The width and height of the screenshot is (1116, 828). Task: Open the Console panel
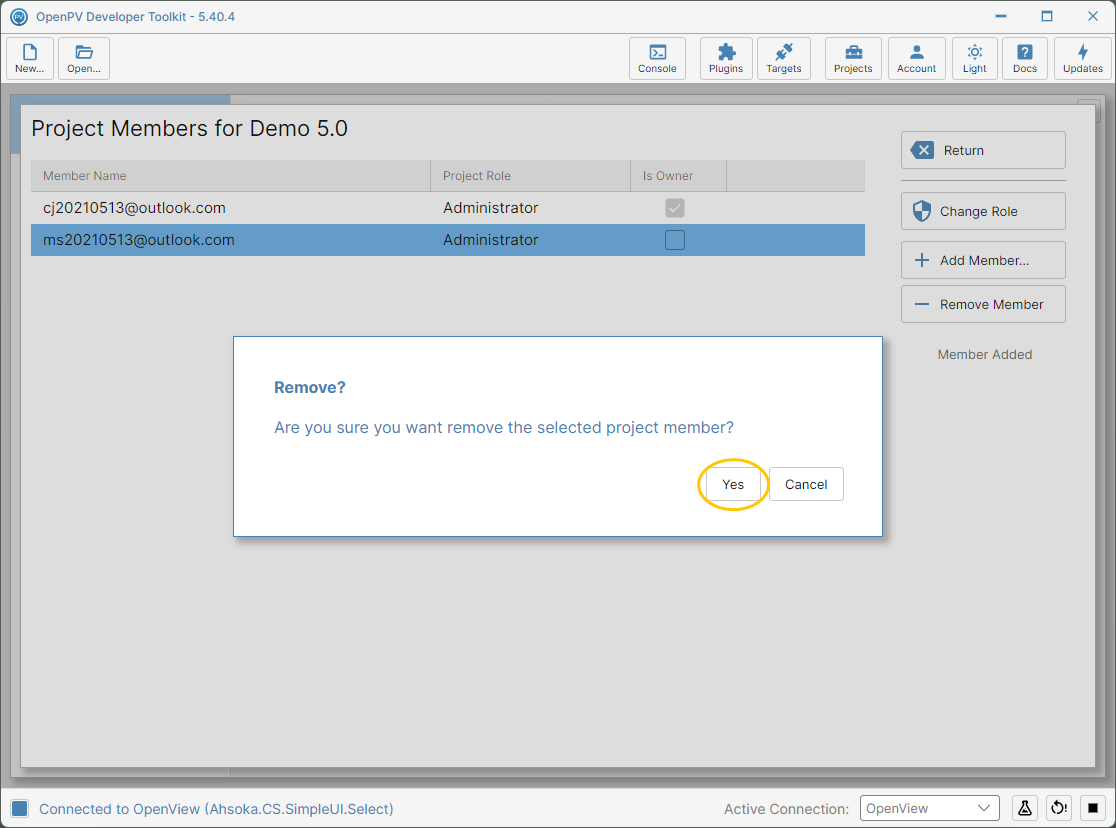(x=657, y=58)
